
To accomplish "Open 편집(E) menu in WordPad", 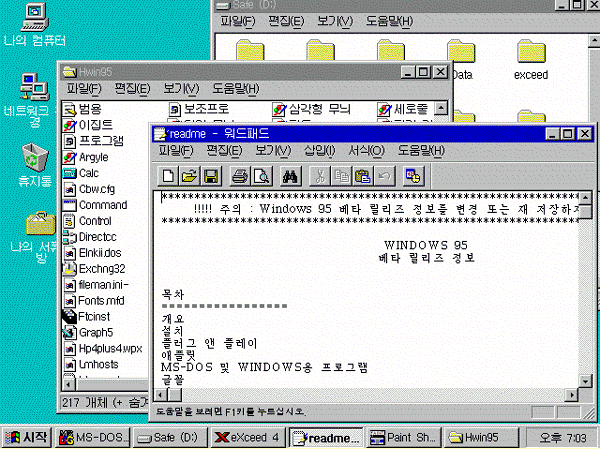I will point(224,150).
